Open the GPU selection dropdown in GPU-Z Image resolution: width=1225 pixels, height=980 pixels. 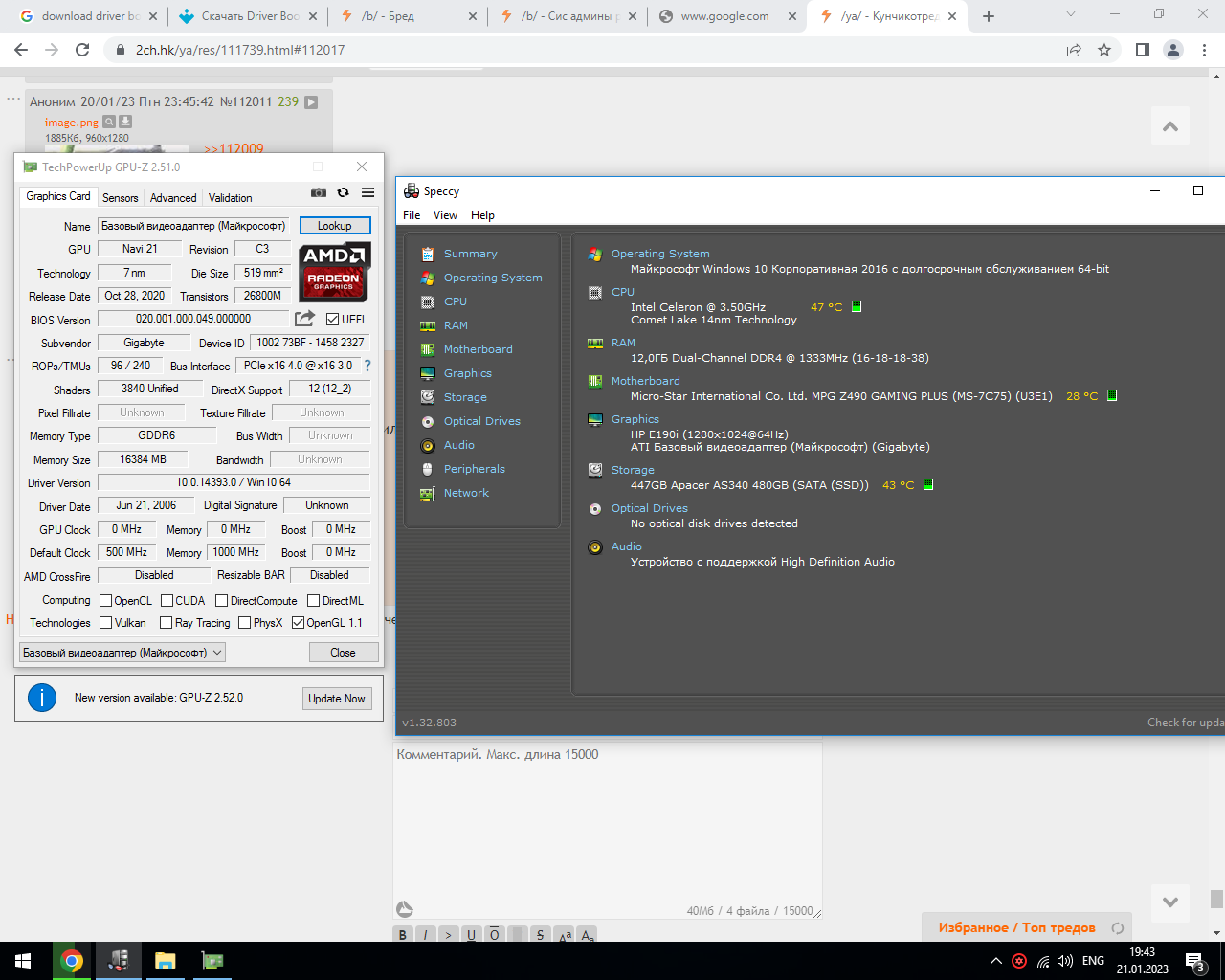(122, 653)
